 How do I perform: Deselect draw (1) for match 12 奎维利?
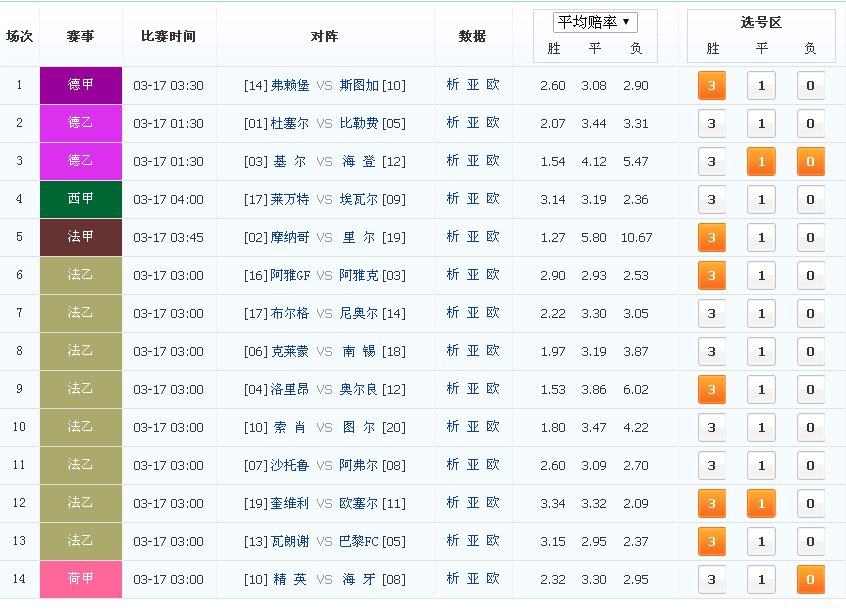[761, 503]
